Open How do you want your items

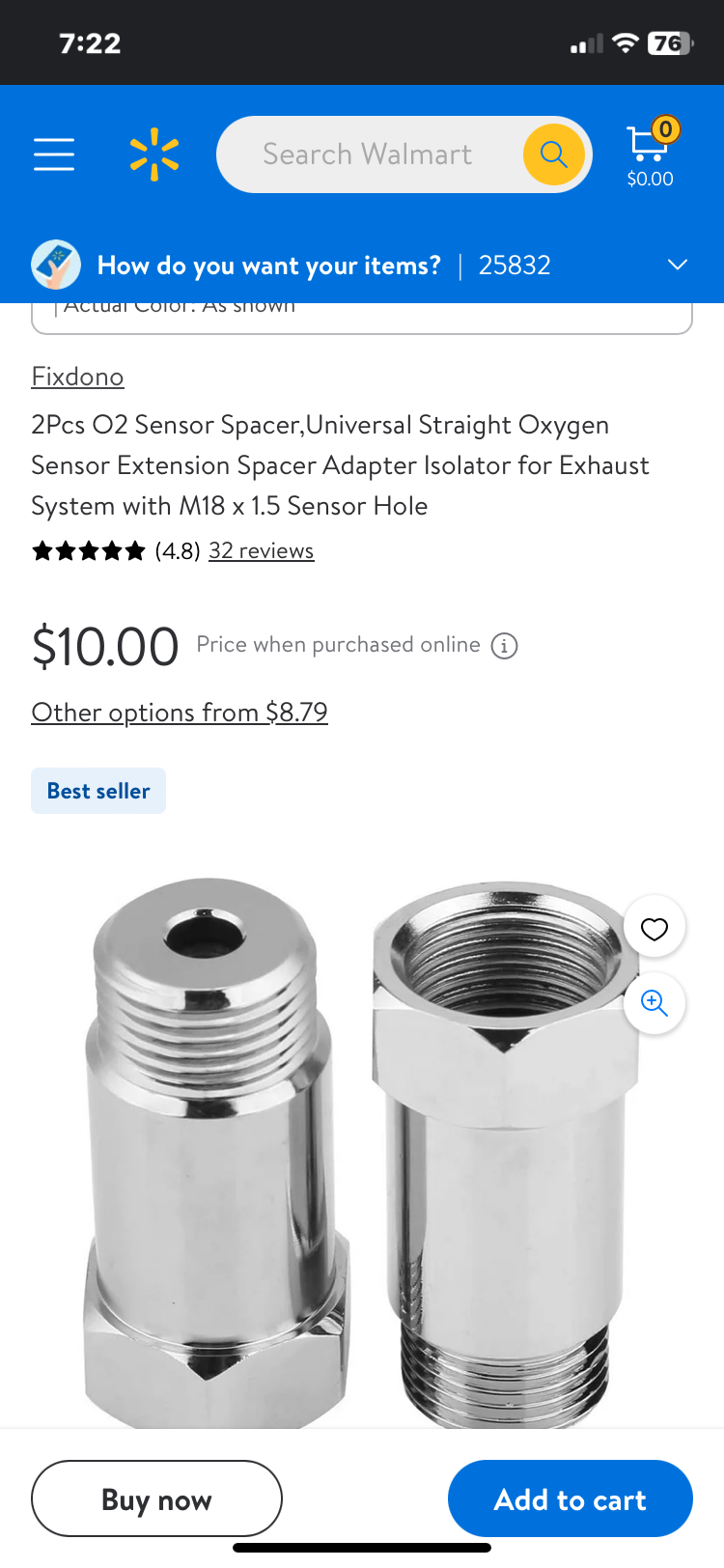coord(269,266)
